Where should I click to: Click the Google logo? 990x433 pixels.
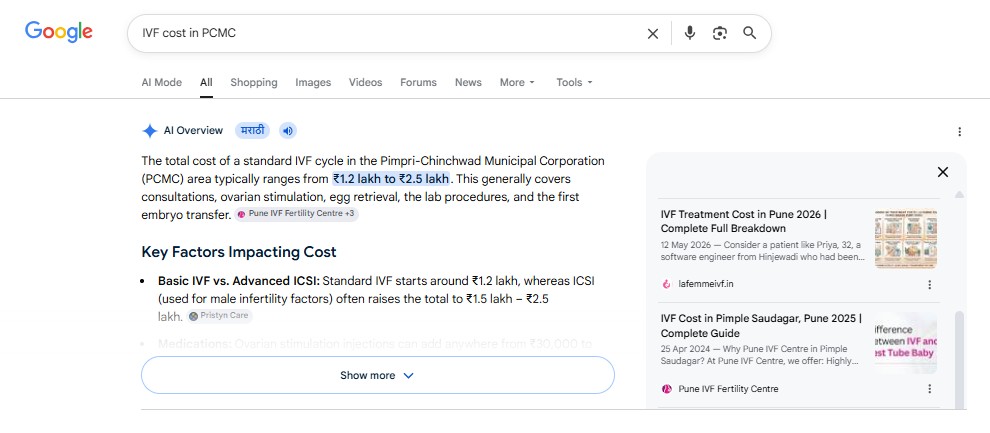(x=59, y=32)
